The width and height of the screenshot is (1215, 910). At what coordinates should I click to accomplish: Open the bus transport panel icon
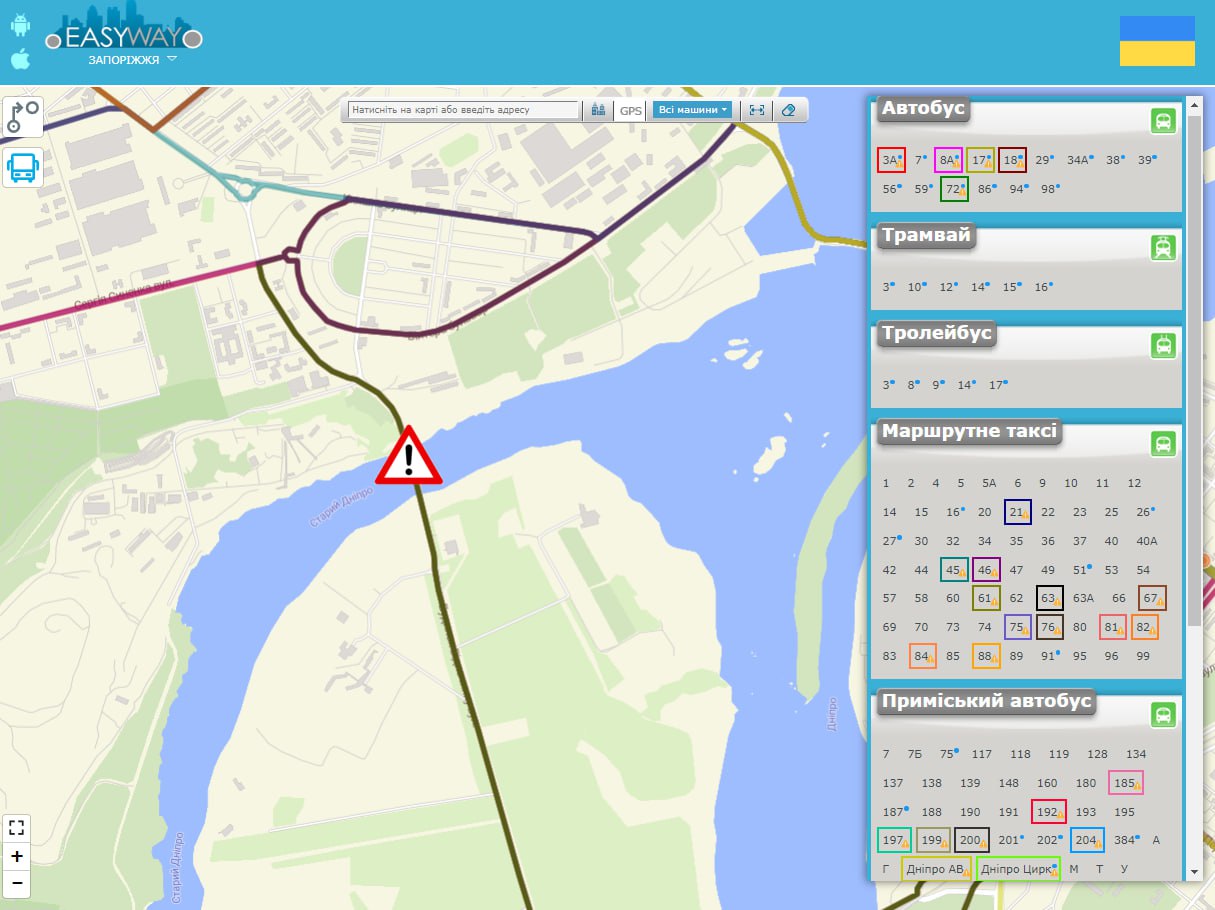pos(23,167)
